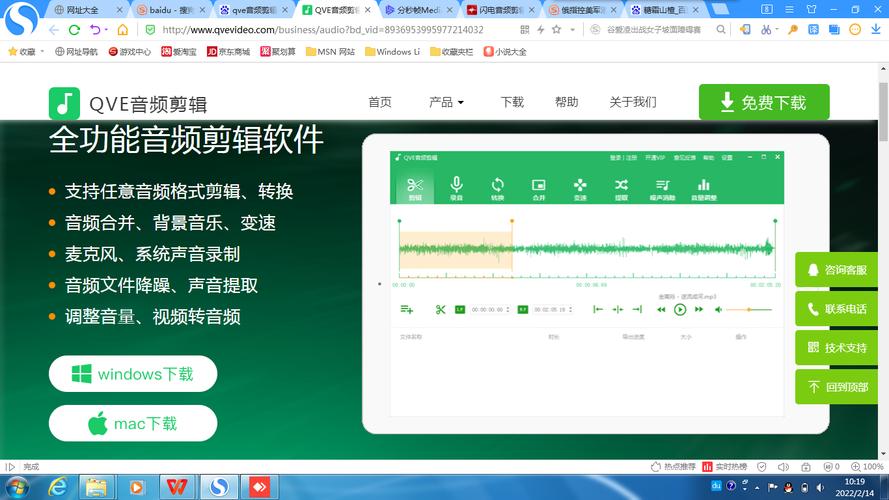Click the page vertical scrollbar thumb
Image resolution: width=889 pixels, height=500 pixels.
point(883,112)
